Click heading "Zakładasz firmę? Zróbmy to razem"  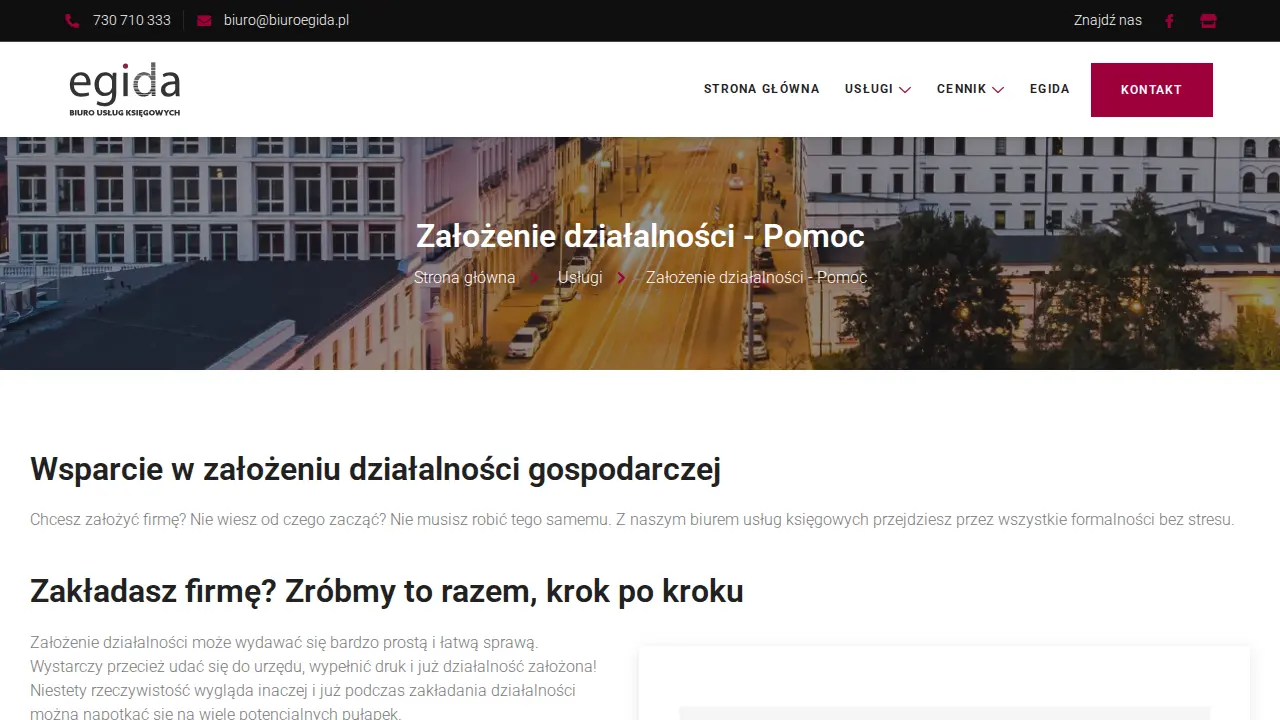click(x=387, y=591)
